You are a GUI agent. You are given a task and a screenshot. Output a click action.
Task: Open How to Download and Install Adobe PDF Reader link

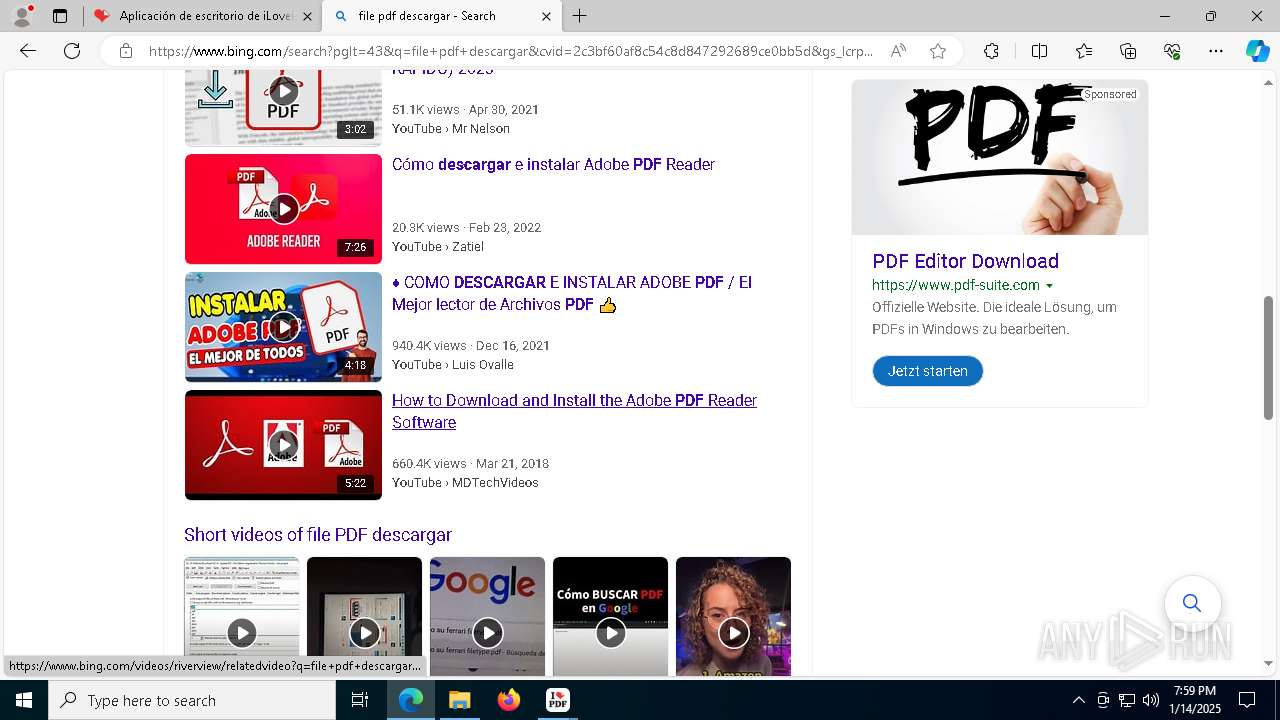pyautogui.click(x=574, y=411)
